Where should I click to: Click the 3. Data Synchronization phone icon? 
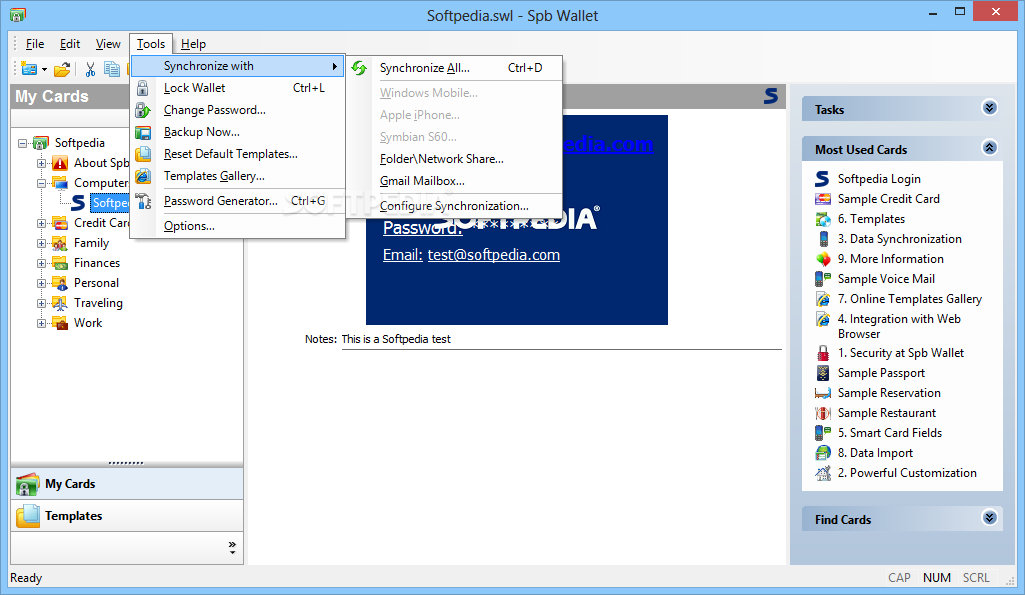tap(824, 239)
